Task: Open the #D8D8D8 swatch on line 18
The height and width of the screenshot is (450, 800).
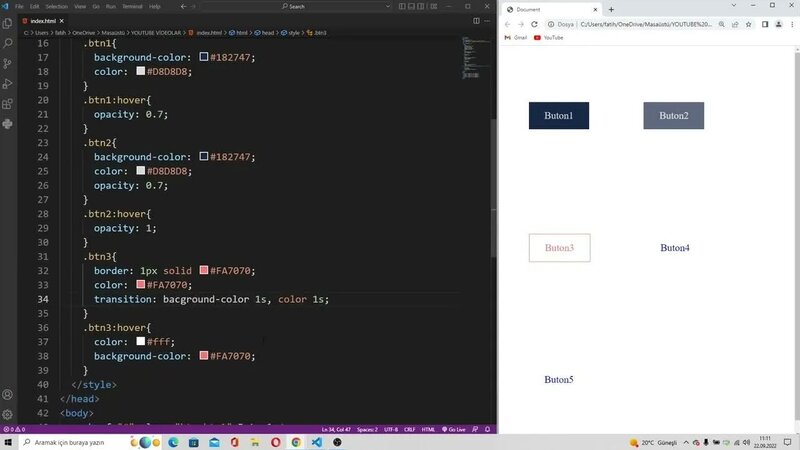Action: tap(140, 71)
